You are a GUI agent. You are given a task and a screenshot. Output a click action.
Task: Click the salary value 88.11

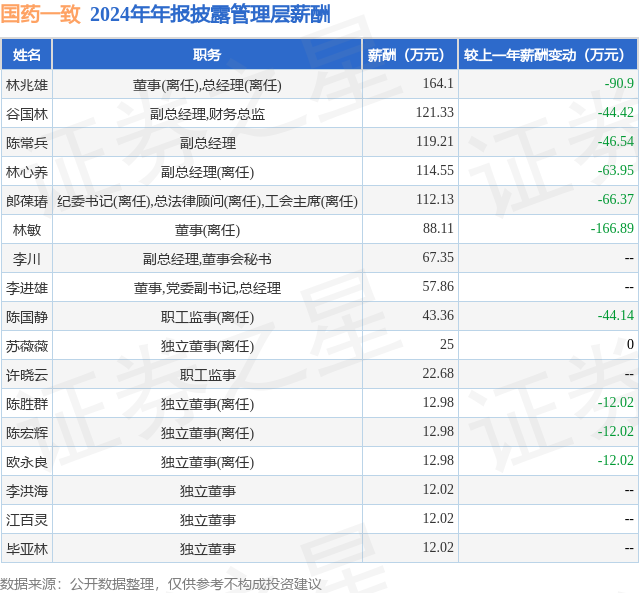pos(438,228)
